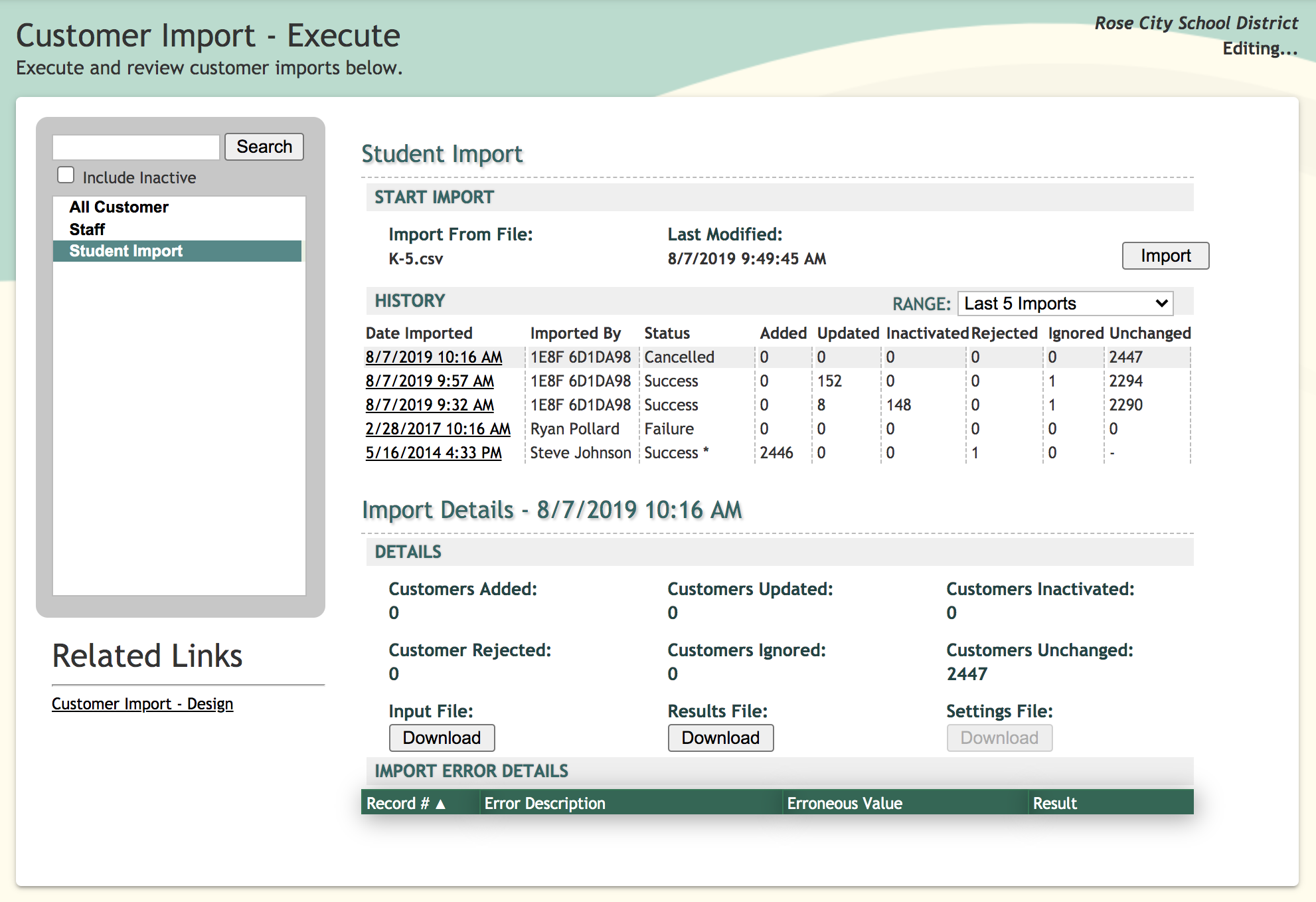Open the 8/7/2019 10:16 AM import

(434, 357)
